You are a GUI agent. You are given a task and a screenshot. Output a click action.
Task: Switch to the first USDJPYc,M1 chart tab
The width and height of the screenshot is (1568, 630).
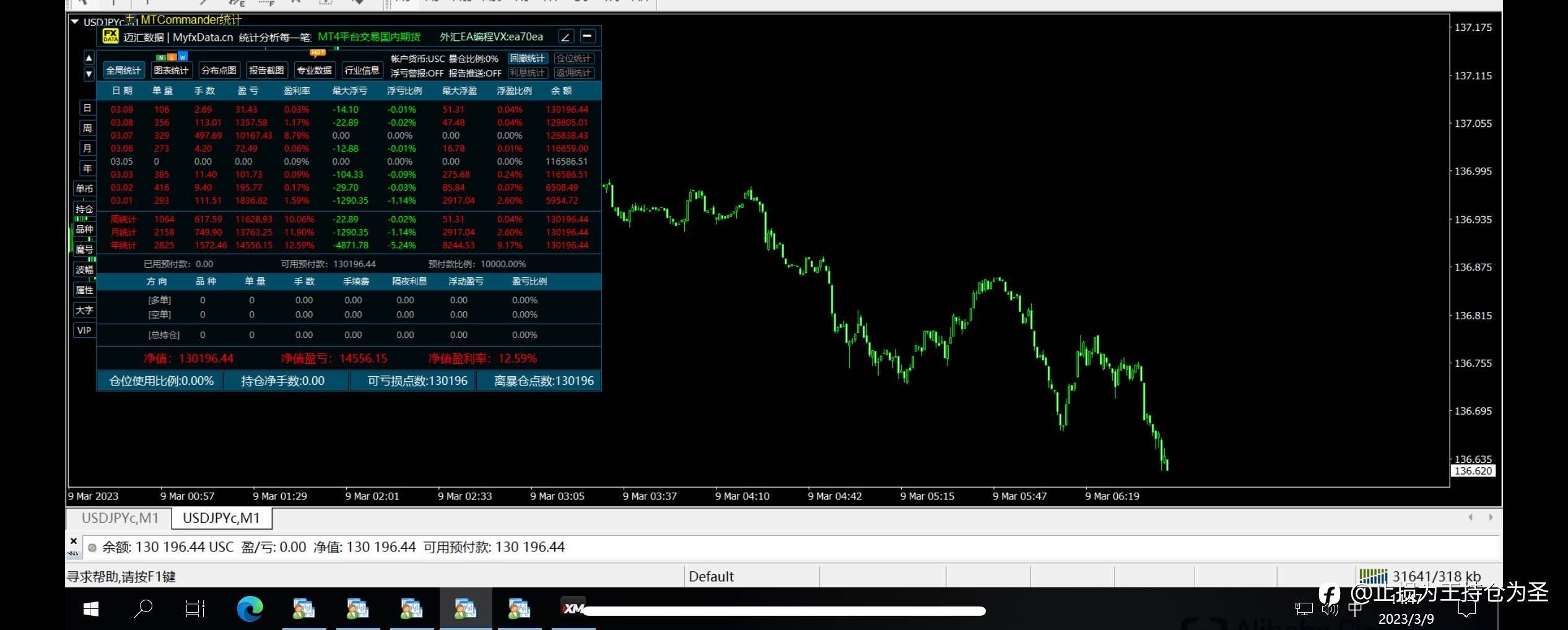pyautogui.click(x=120, y=518)
